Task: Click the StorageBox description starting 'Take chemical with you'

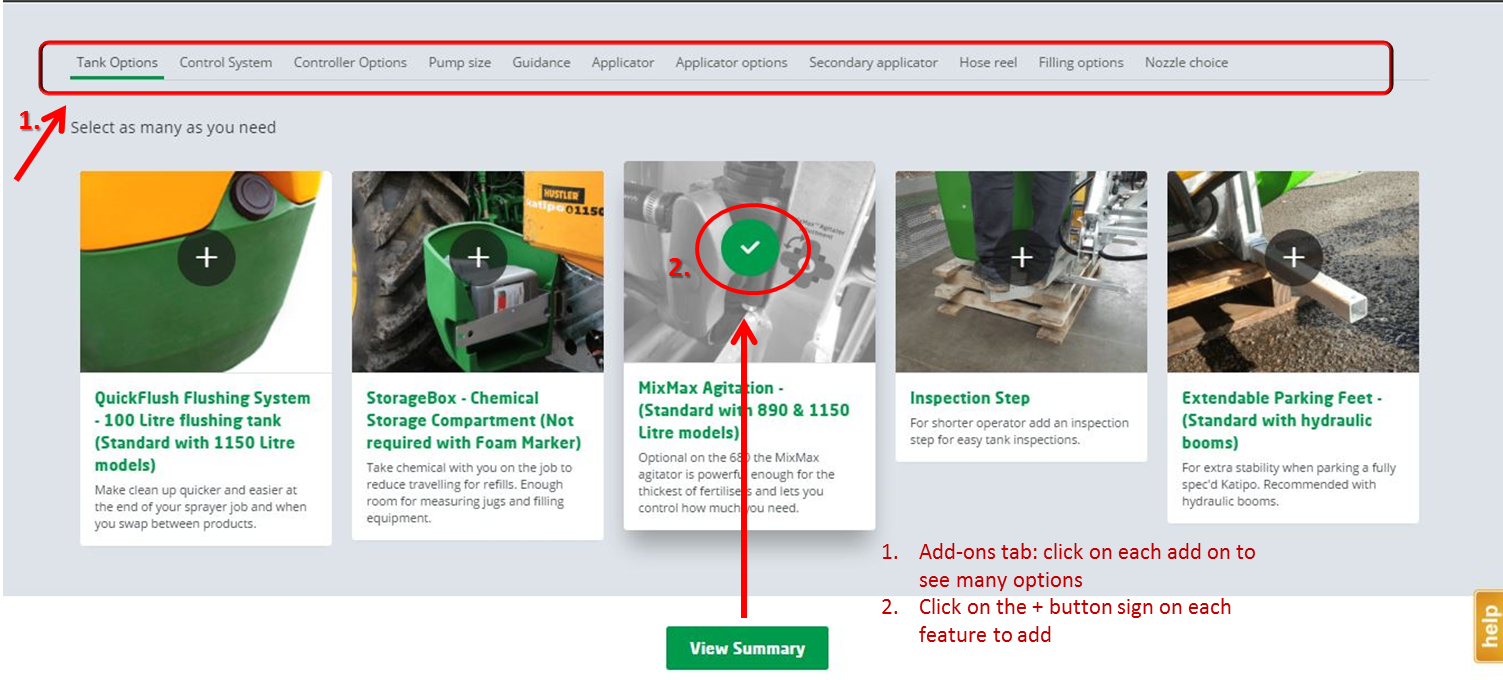Action: click(469, 492)
